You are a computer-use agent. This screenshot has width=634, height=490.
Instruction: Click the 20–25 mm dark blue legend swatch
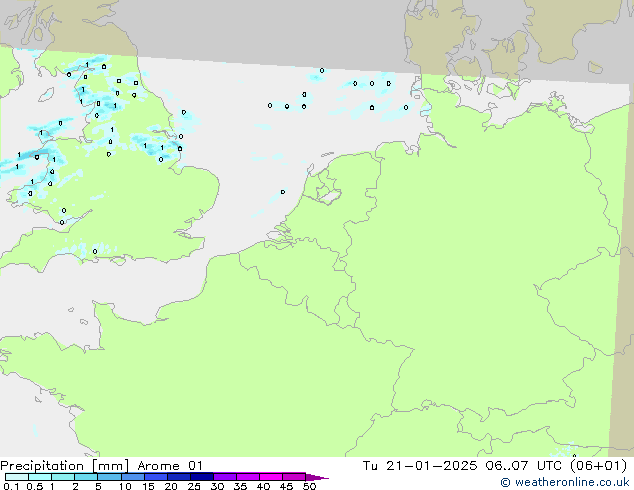click(179, 477)
